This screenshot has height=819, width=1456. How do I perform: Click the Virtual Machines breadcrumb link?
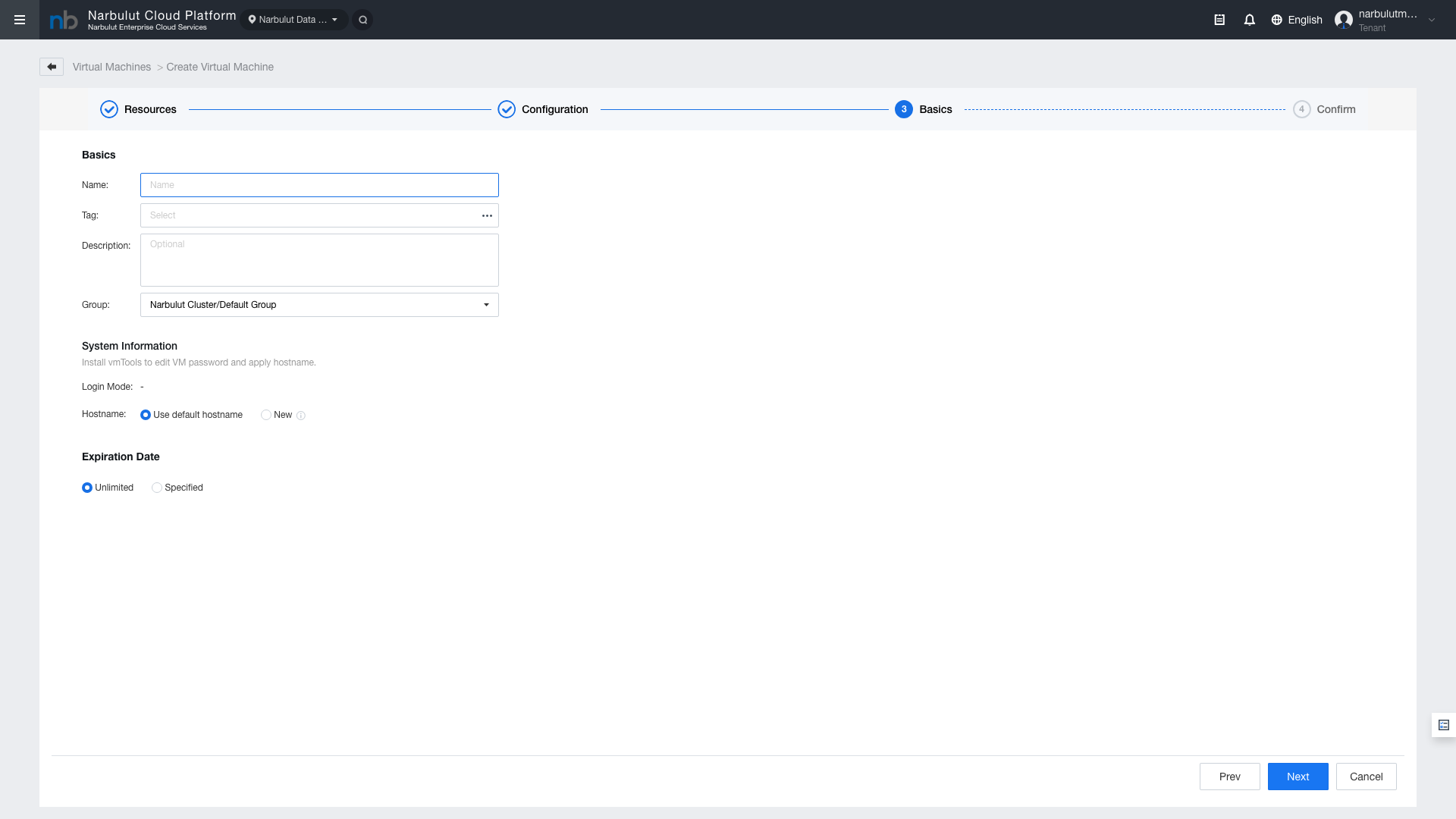point(111,67)
